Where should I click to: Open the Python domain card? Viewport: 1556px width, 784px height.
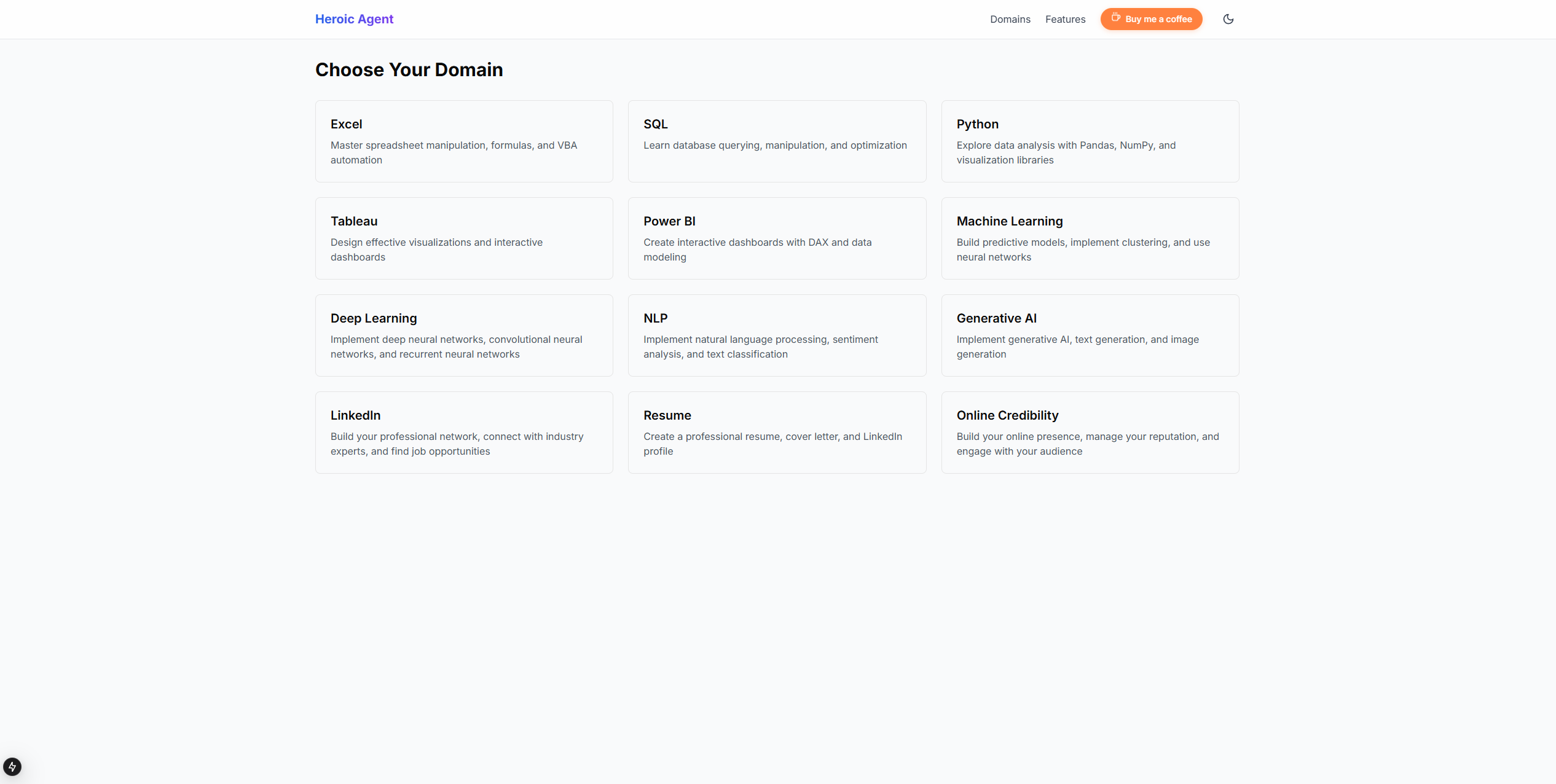point(1090,141)
